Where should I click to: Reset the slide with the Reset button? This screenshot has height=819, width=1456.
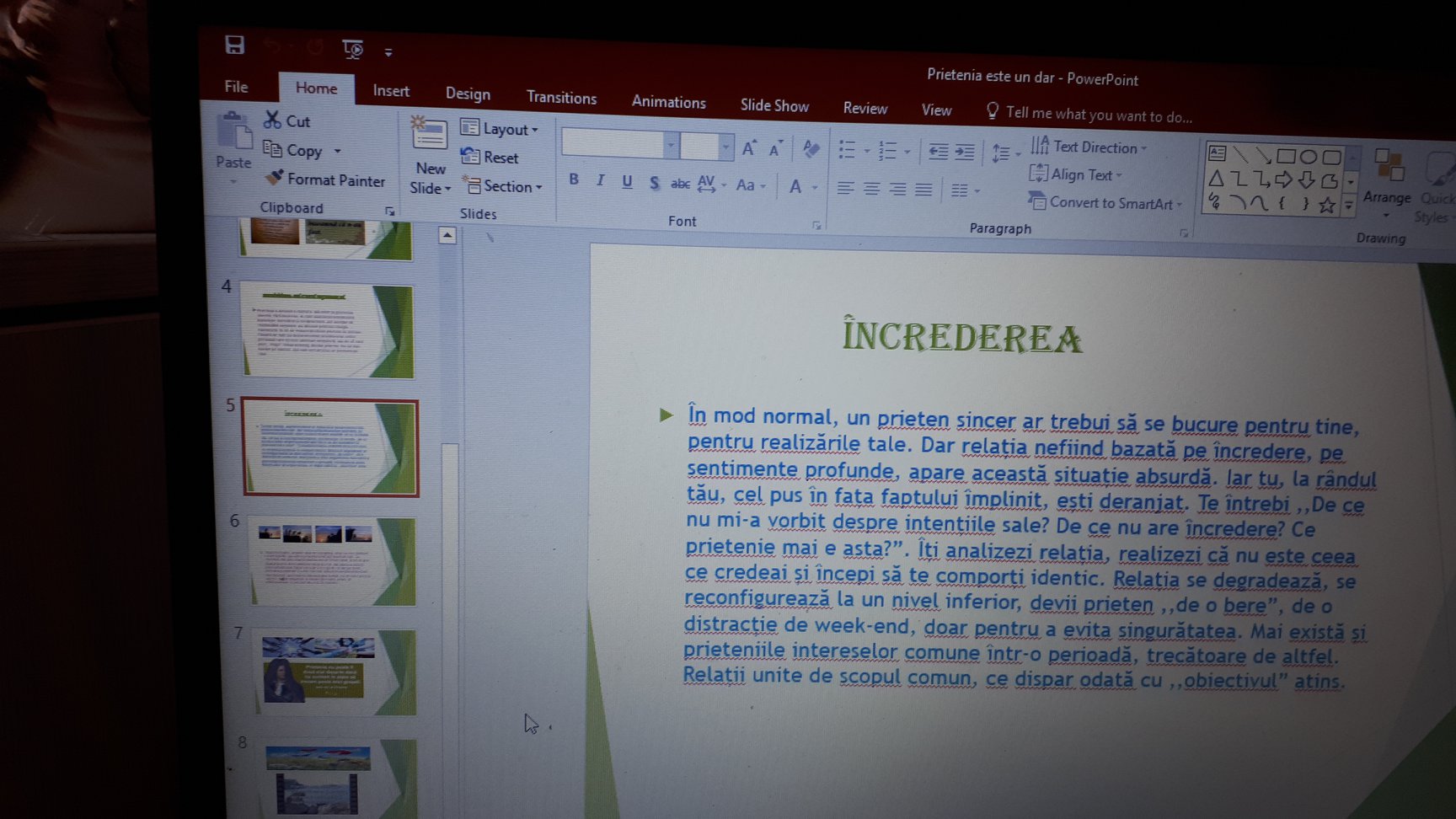490,157
